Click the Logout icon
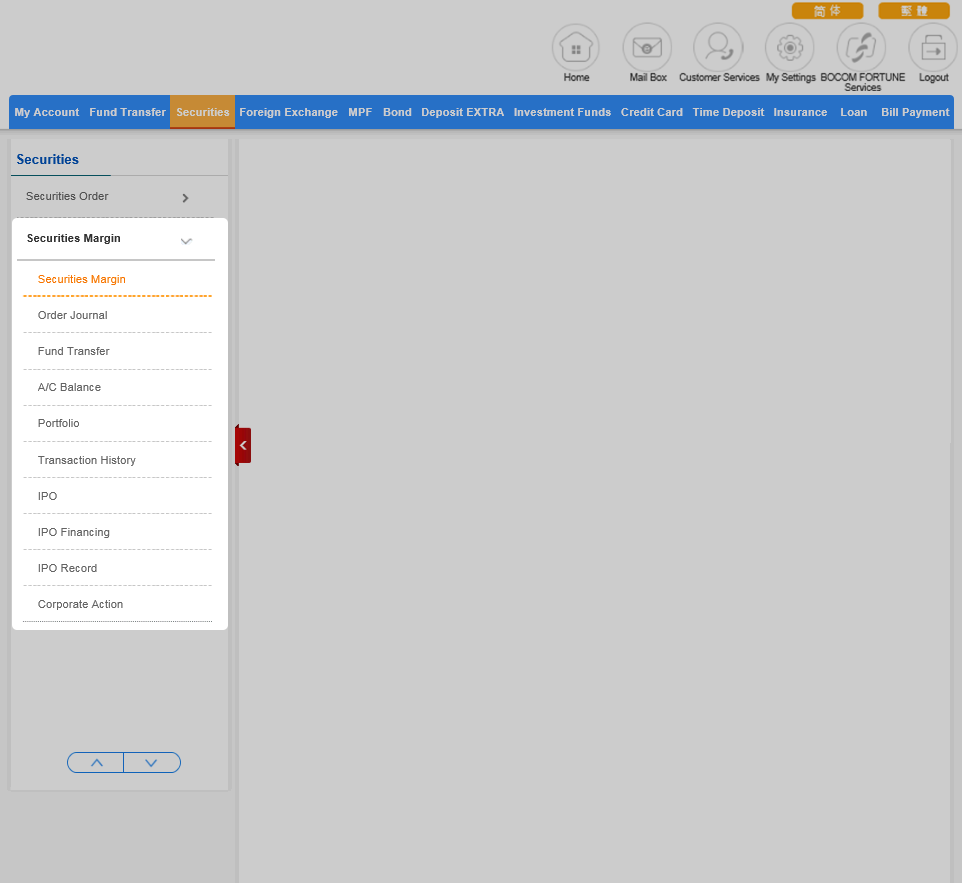The image size is (962, 883). [x=932, y=48]
